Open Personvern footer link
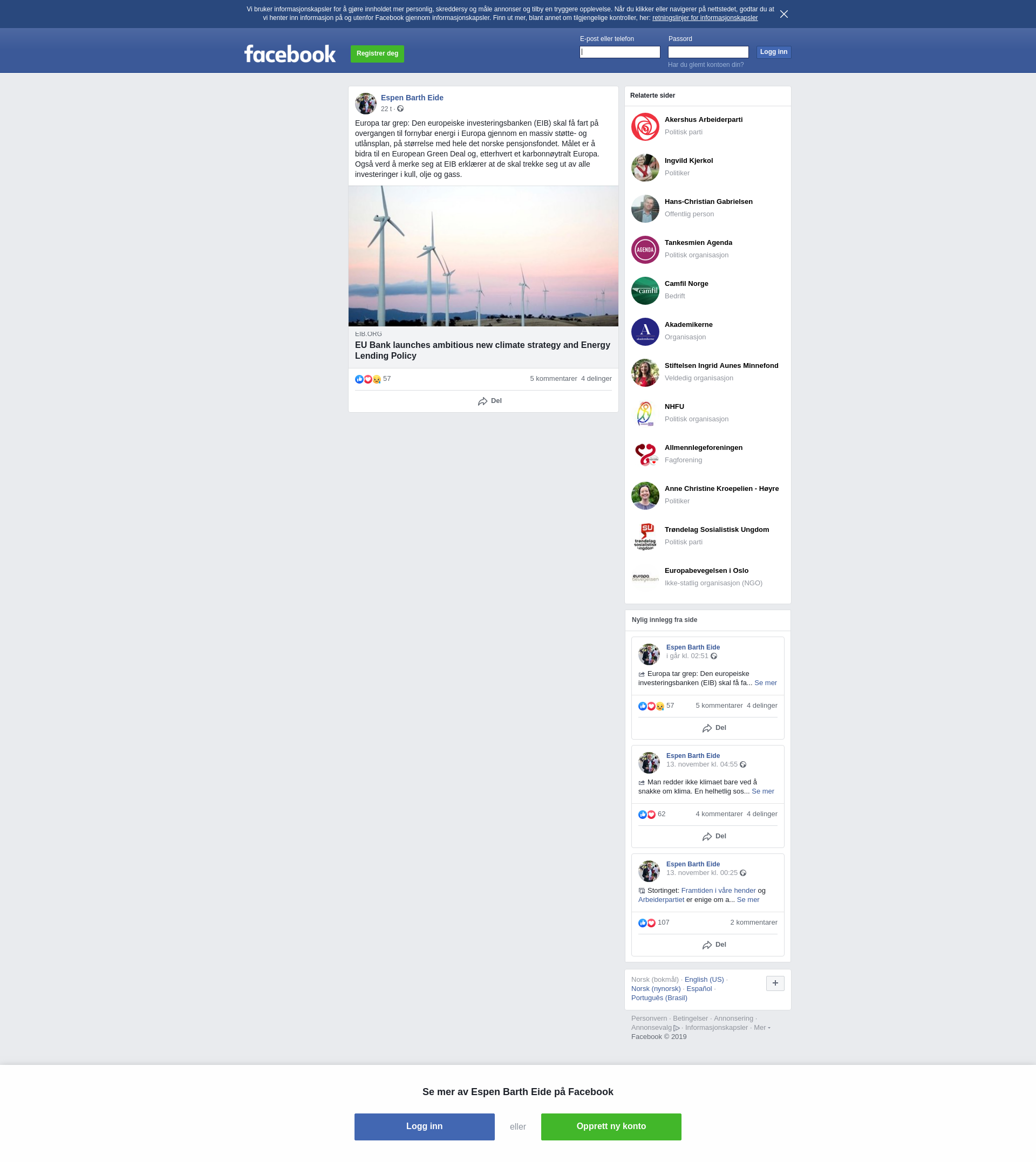Image resolution: width=1036 pixels, height=1162 pixels. (x=649, y=1019)
